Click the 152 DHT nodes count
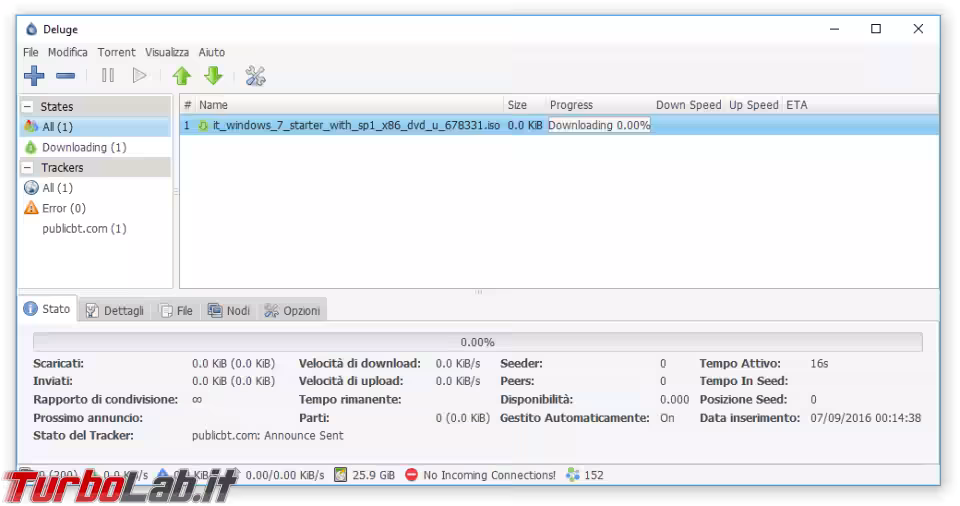960x506 pixels. tap(593, 475)
